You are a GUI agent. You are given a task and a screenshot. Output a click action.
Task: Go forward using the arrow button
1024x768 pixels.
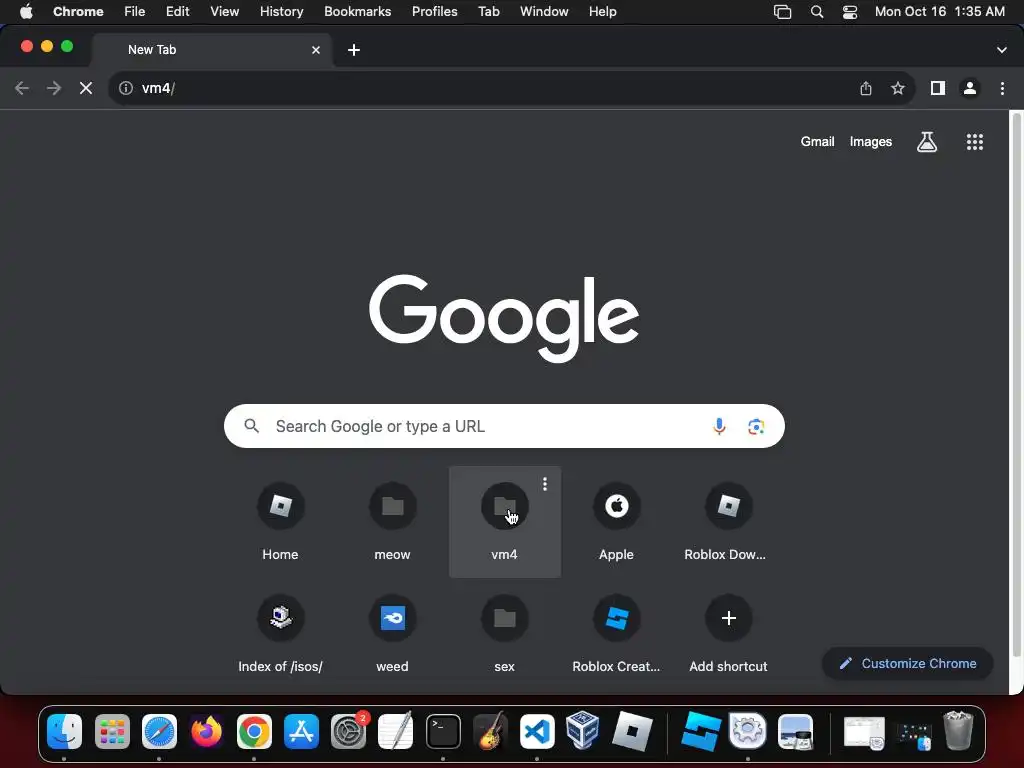click(54, 88)
